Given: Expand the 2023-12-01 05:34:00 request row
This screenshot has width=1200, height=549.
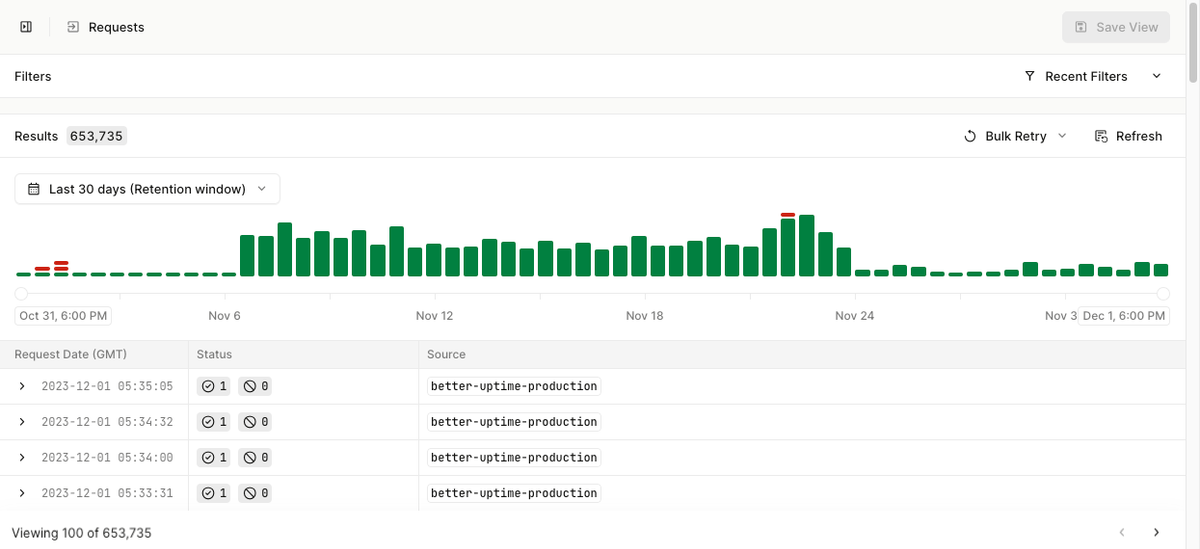Looking at the screenshot, I should click(x=22, y=458).
